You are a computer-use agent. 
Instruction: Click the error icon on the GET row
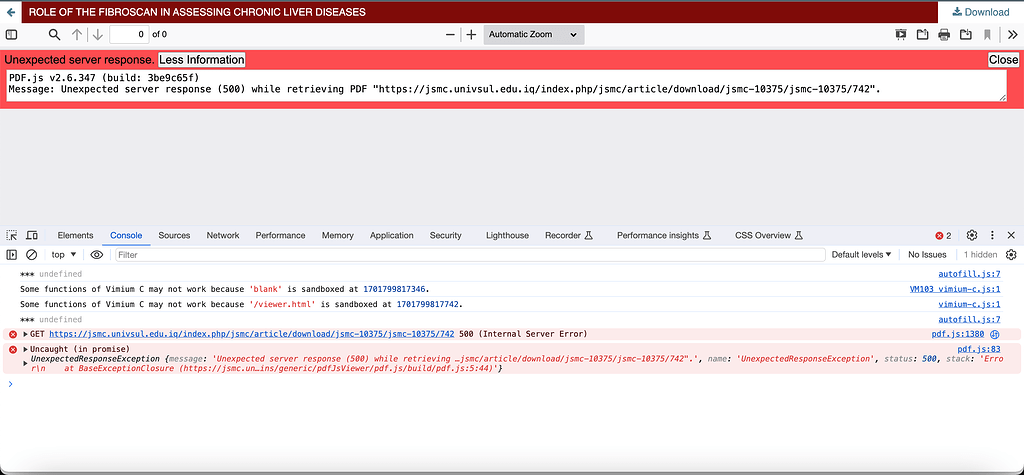[12, 335]
